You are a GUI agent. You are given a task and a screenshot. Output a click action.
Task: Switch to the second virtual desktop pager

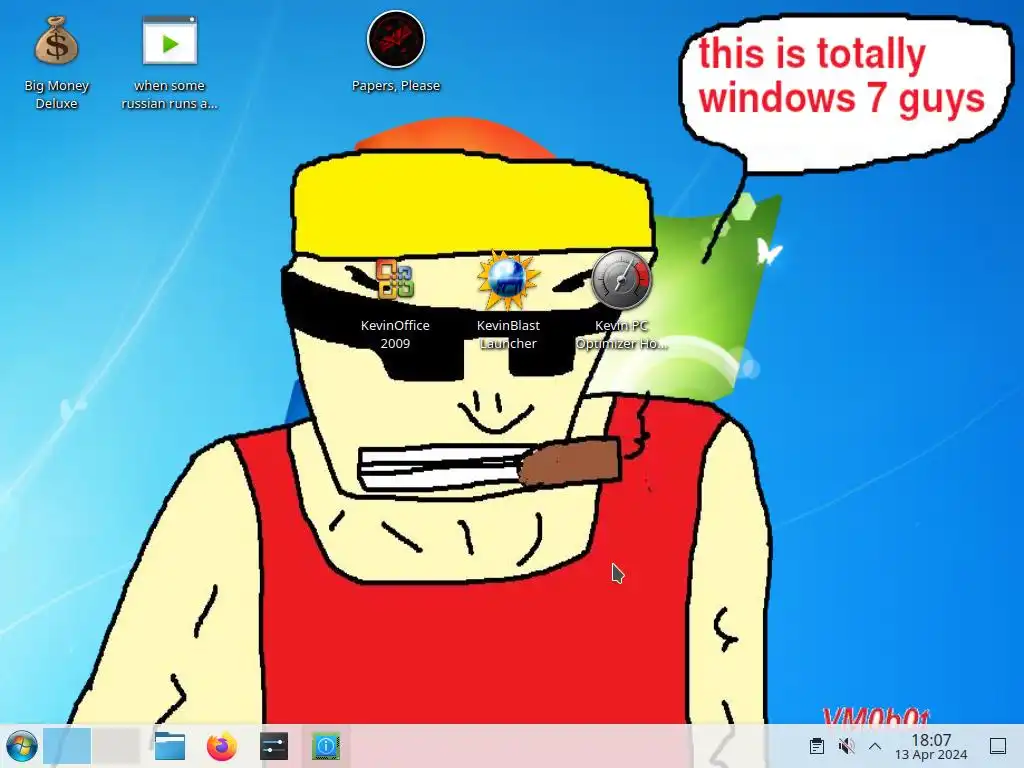pos(116,746)
